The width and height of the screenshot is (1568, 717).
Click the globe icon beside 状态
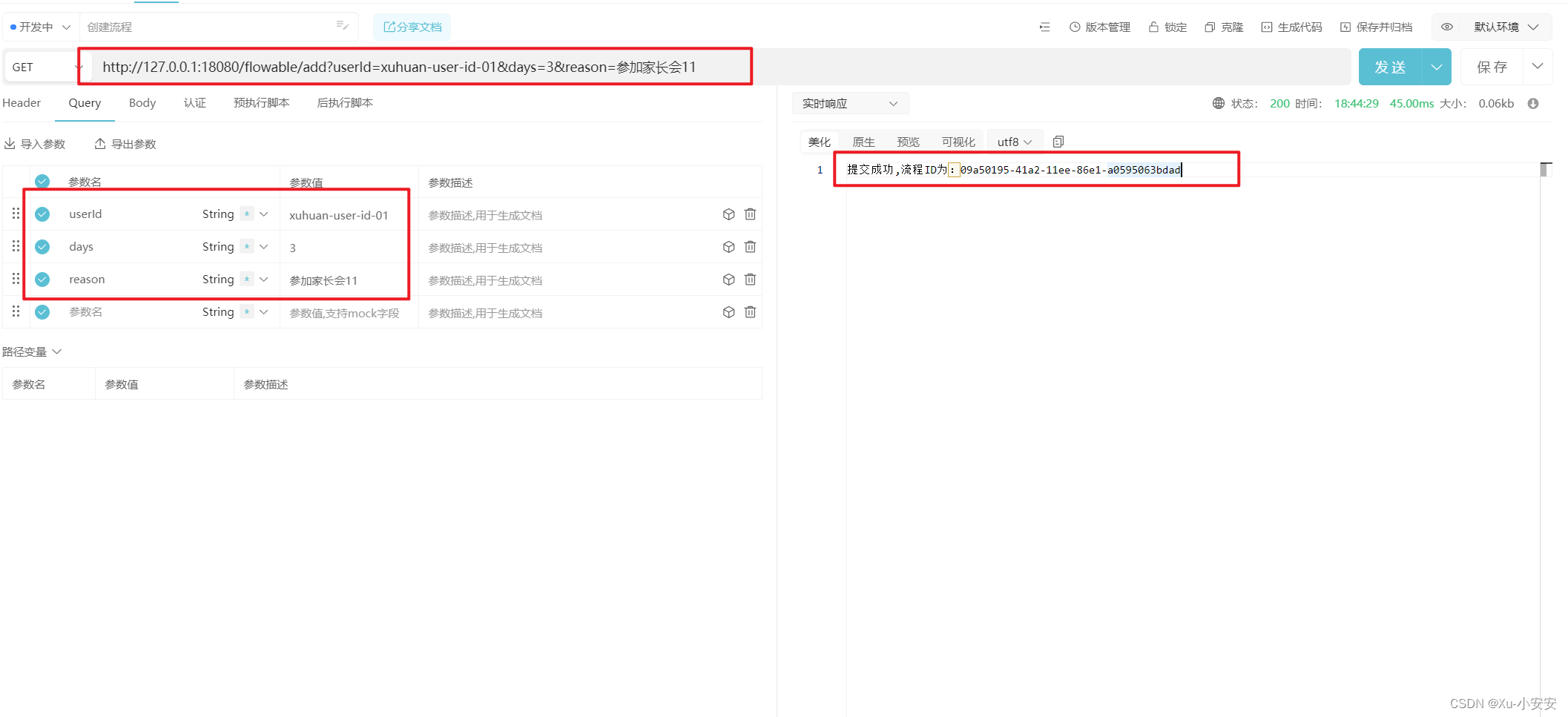coord(1218,103)
